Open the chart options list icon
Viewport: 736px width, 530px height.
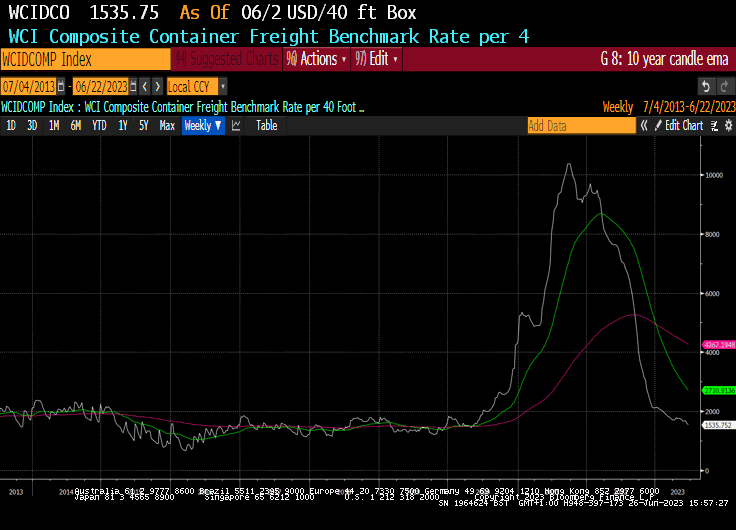pyautogui.click(x=714, y=125)
